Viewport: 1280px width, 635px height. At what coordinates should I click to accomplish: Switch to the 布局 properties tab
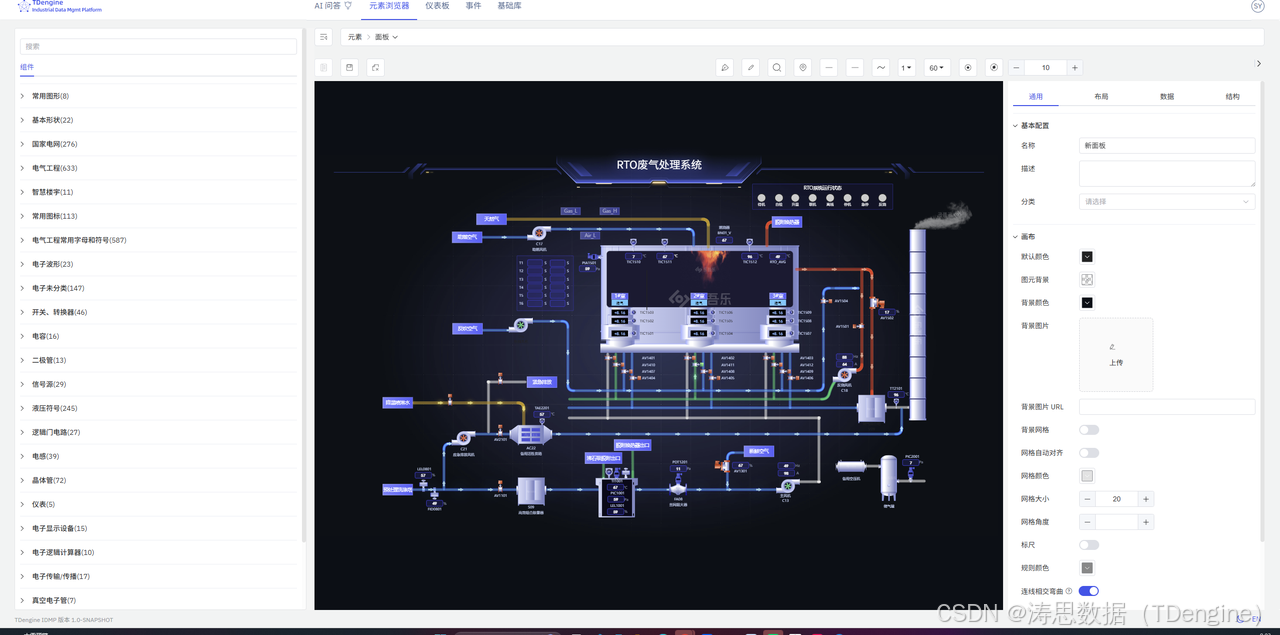pos(1101,97)
